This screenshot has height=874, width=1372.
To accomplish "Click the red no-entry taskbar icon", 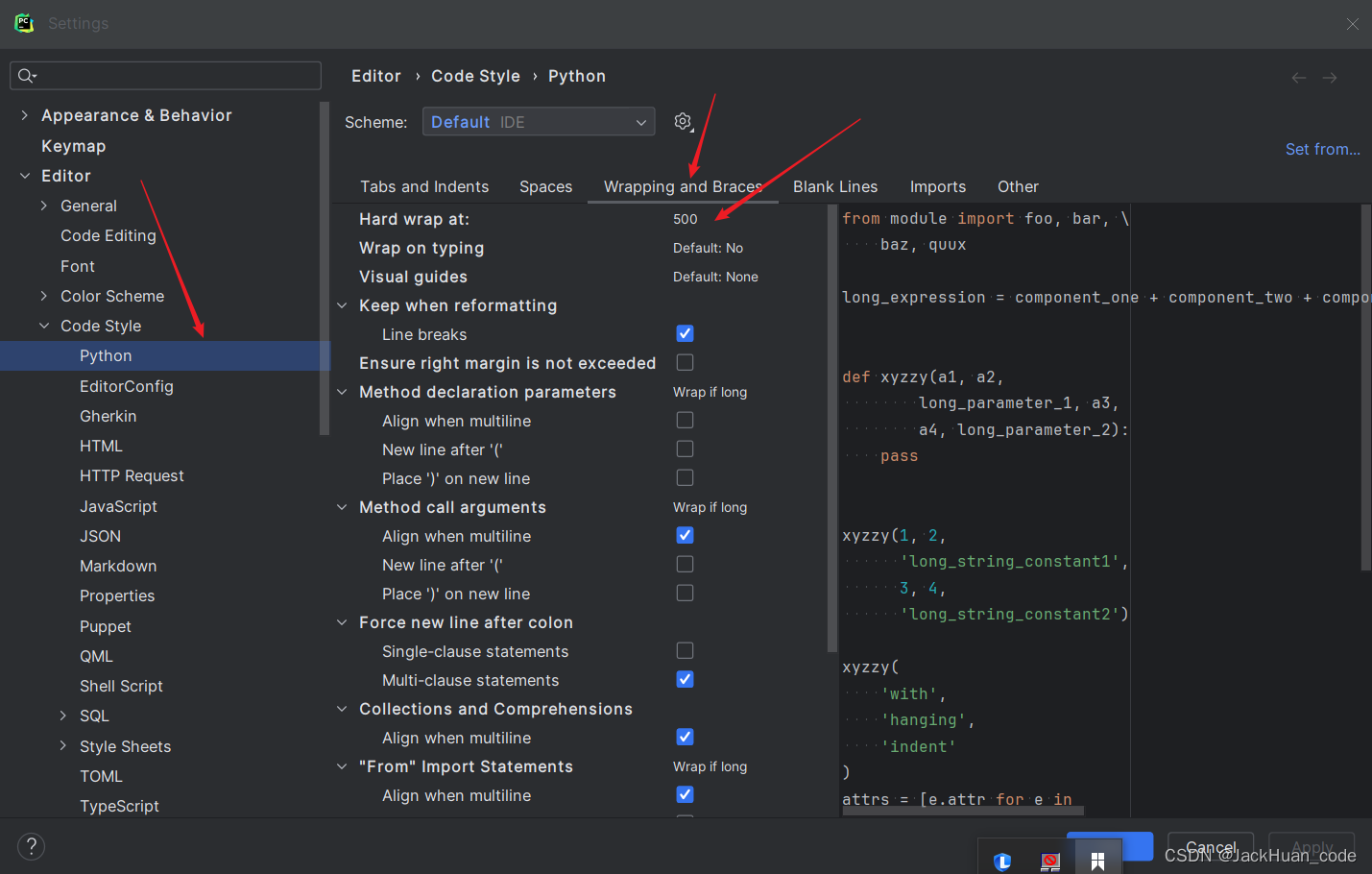I will tap(1050, 862).
